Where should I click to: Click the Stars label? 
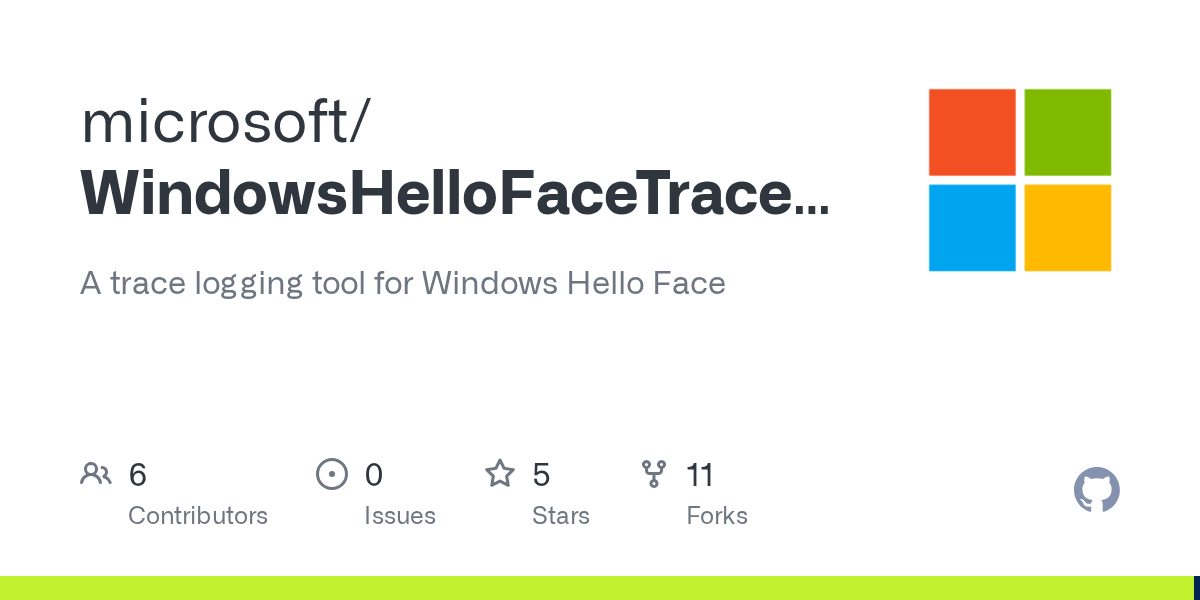[561, 516]
